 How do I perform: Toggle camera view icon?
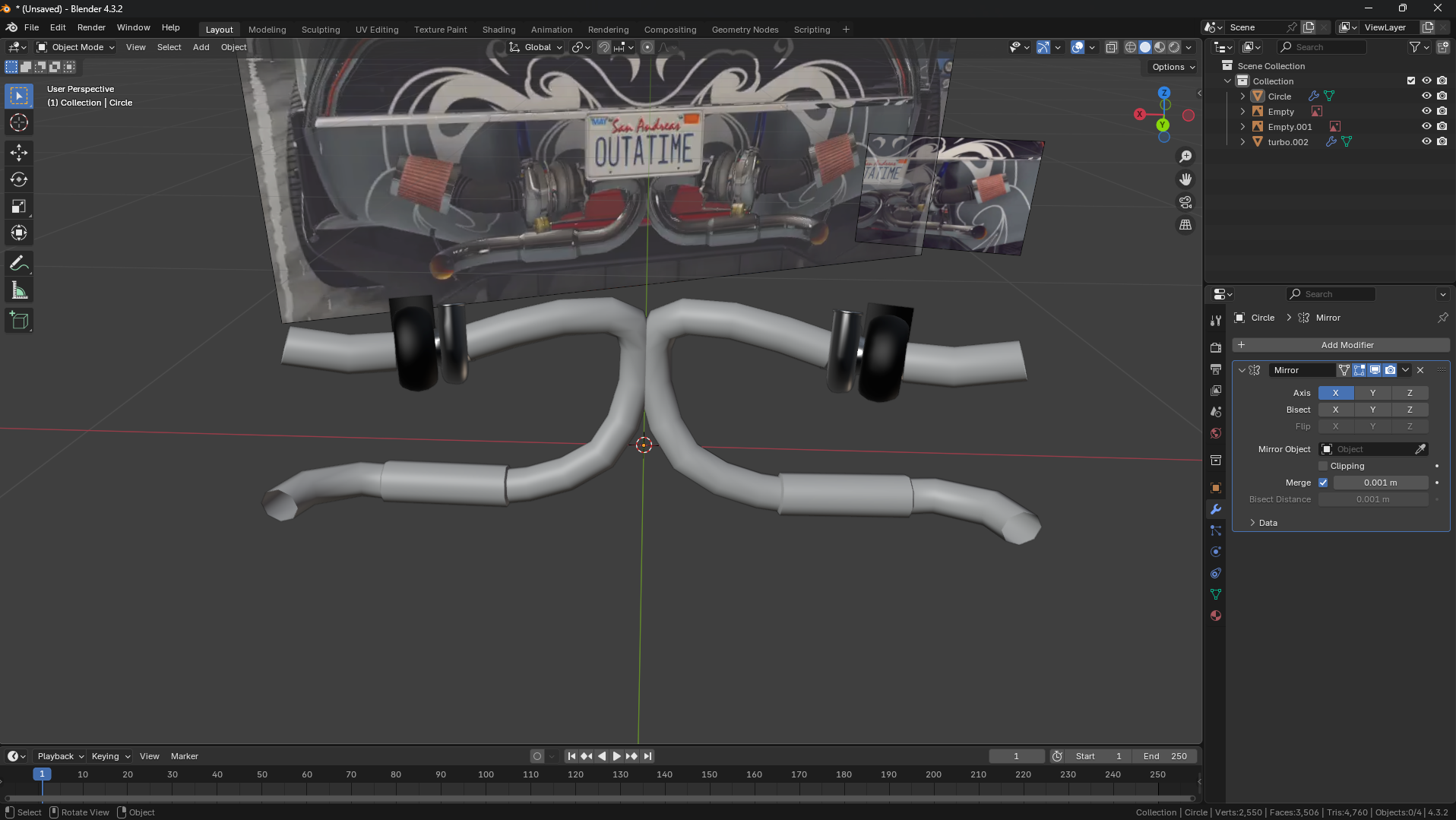[1185, 202]
